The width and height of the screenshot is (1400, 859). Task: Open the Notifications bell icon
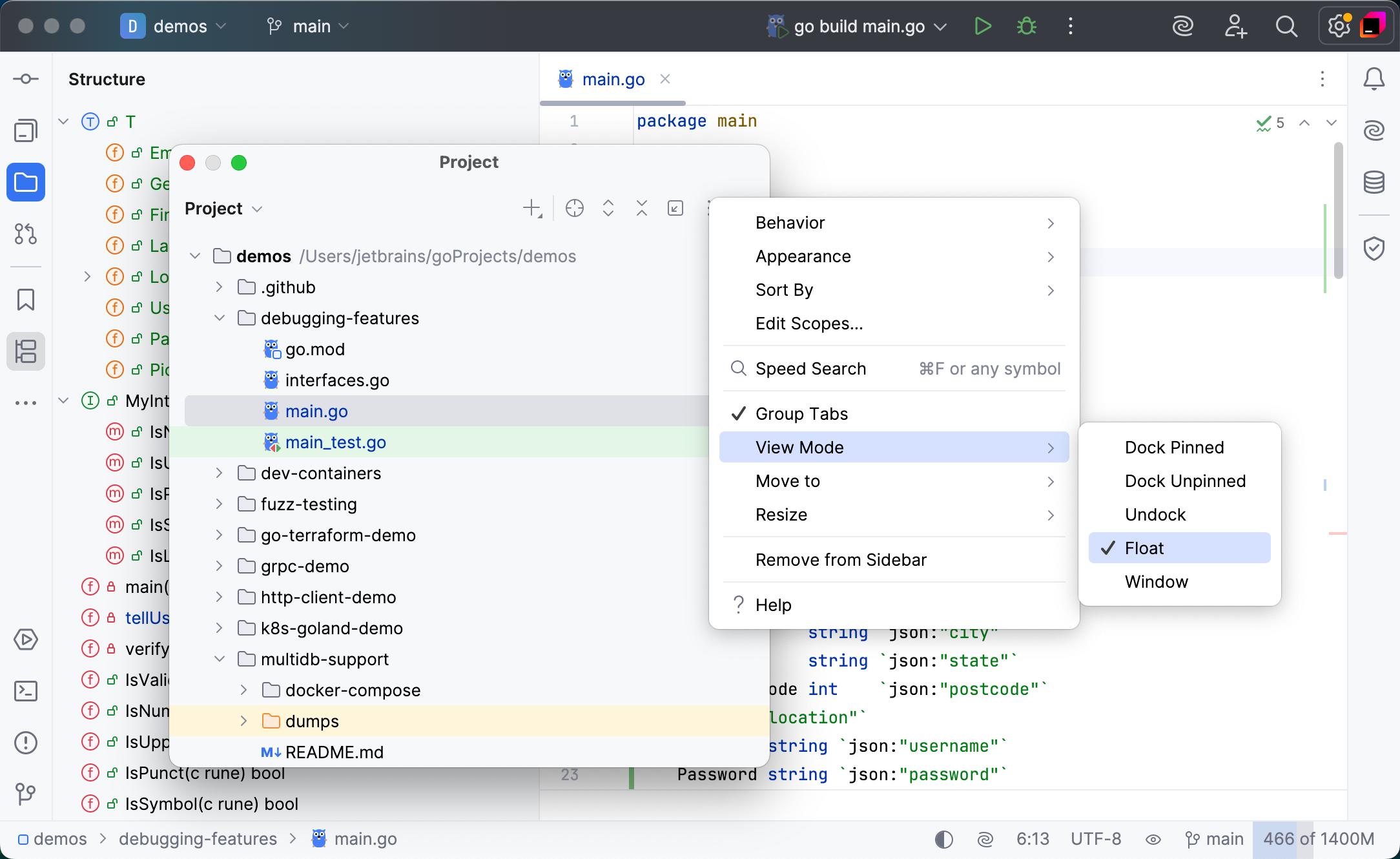coord(1374,79)
